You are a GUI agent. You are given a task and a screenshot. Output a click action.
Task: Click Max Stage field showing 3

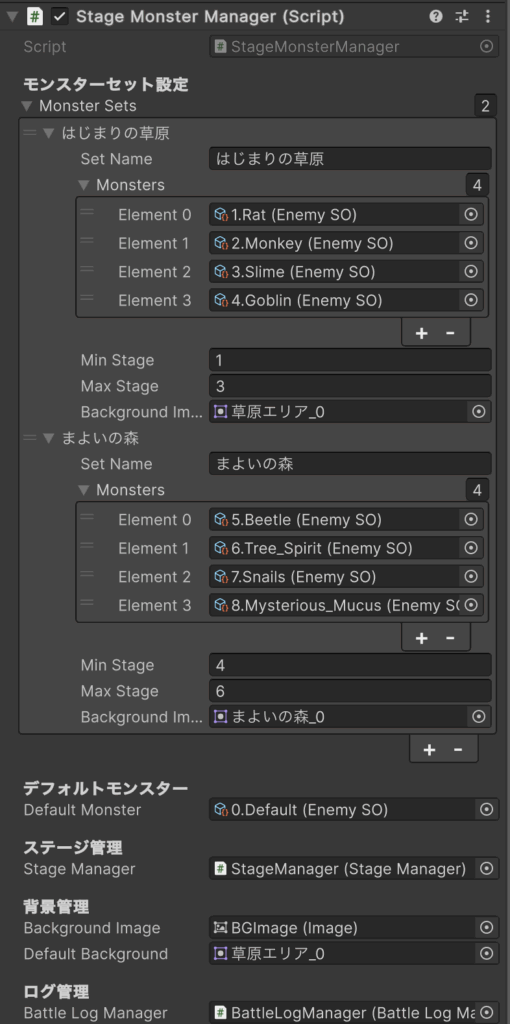(350, 386)
